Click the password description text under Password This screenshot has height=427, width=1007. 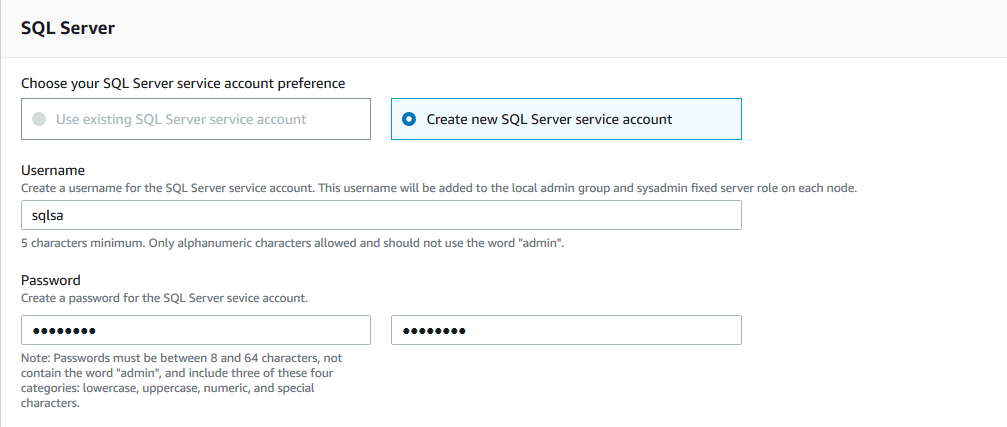pos(165,298)
